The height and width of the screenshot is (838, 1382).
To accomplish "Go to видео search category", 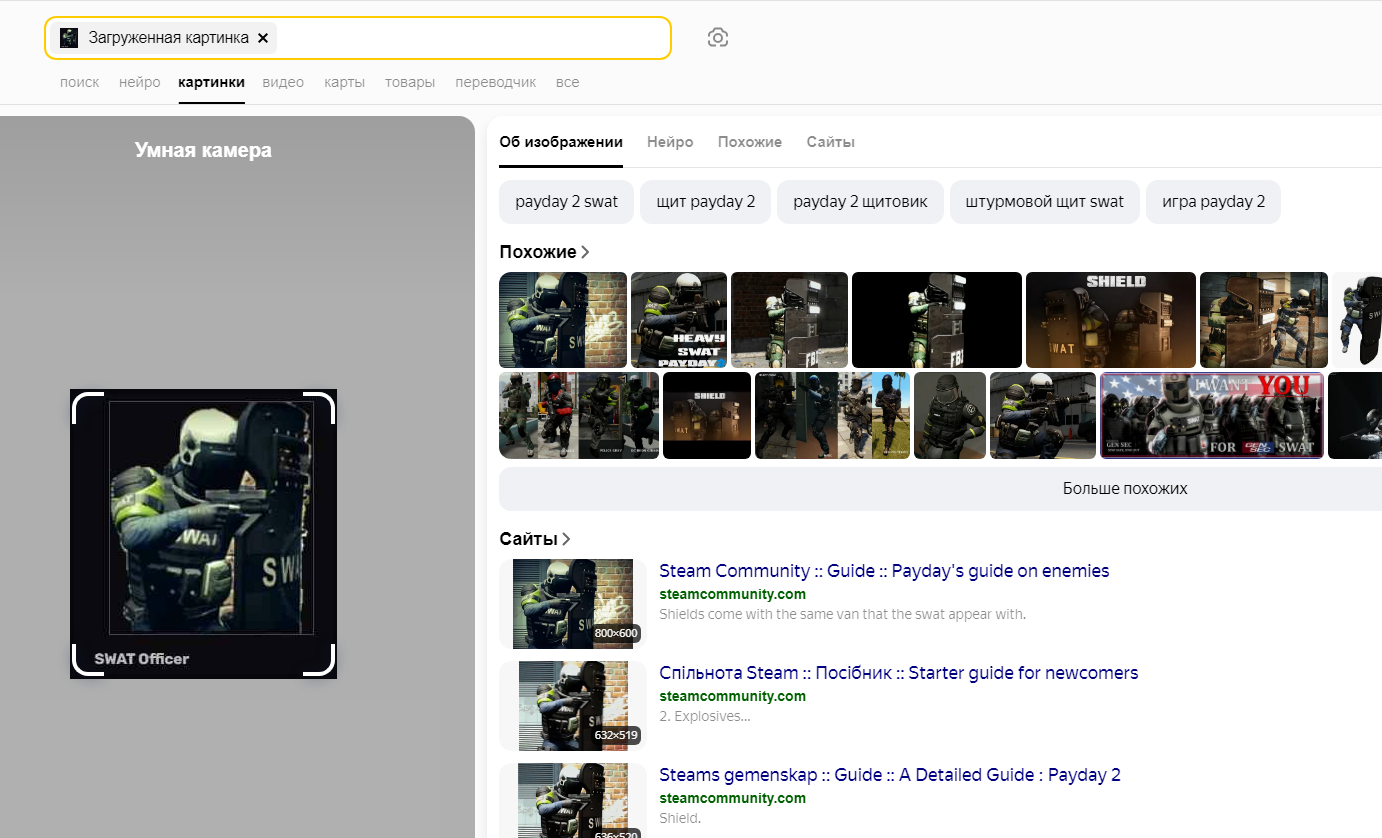I will point(283,82).
